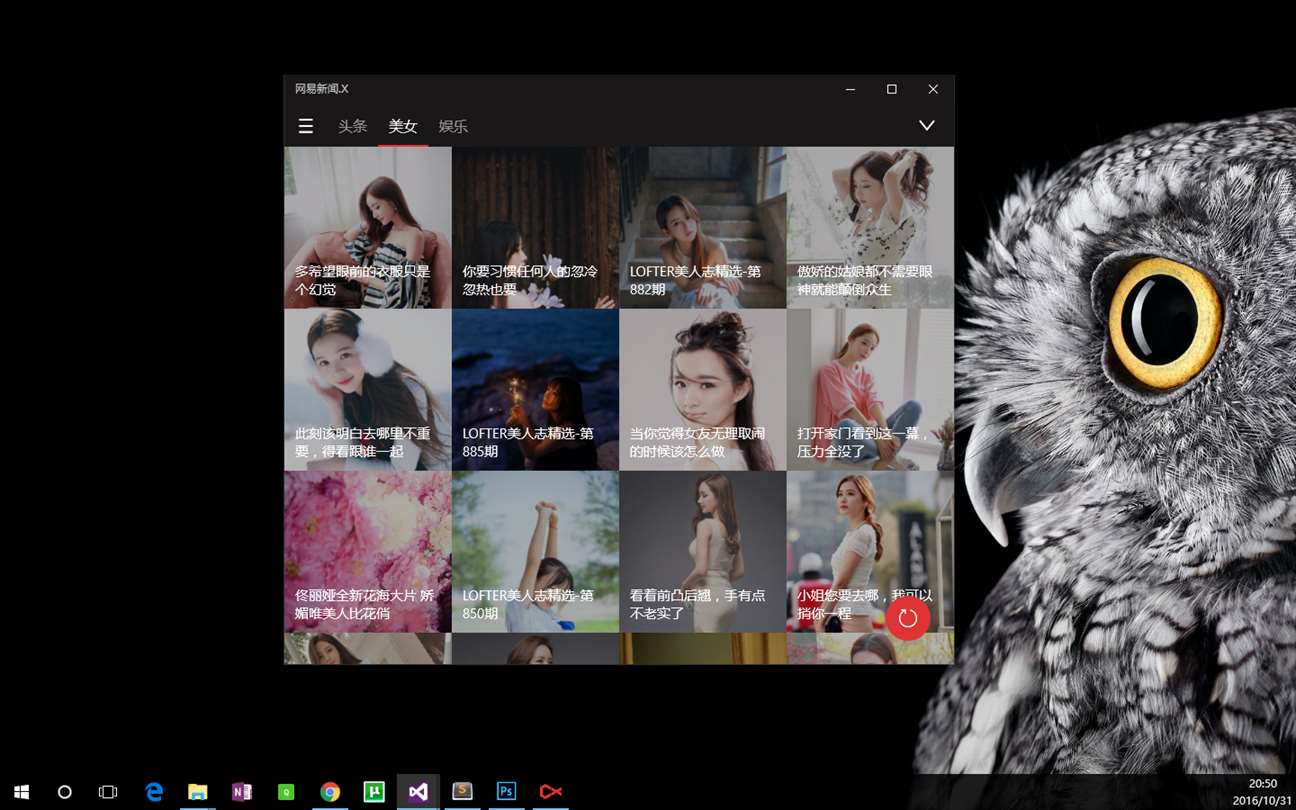Launch Microsoft Edge from the taskbar
The width and height of the screenshot is (1296, 810).
tap(154, 792)
